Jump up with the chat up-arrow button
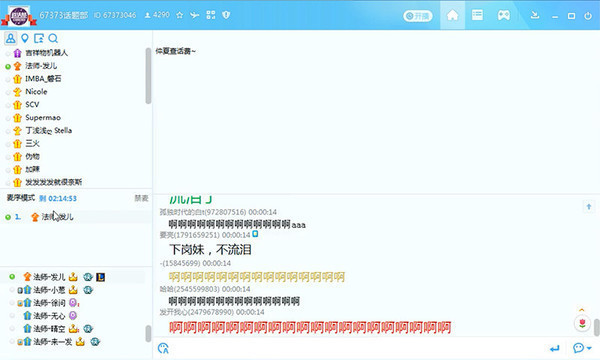This screenshot has width=600, height=360. coord(589,207)
